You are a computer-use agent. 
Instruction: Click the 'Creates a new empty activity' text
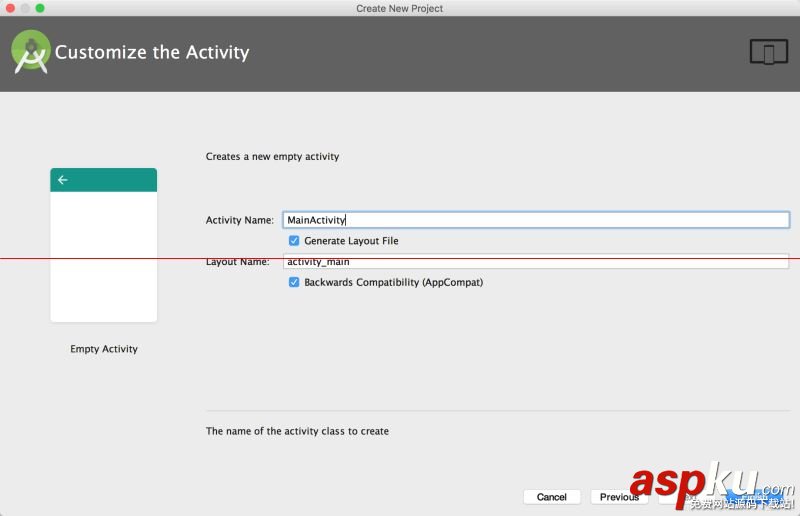tap(272, 157)
